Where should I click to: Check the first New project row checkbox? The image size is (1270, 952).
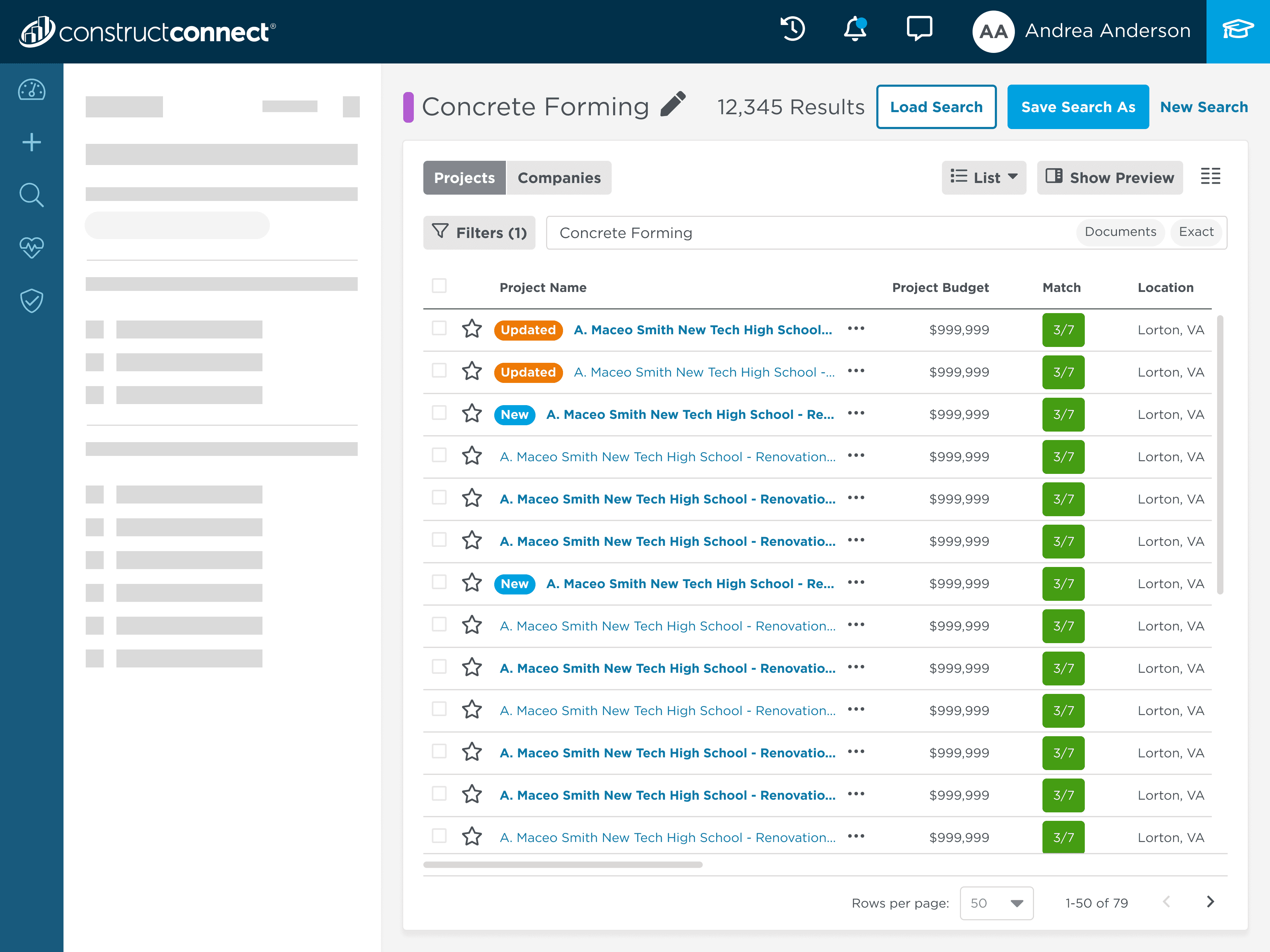pos(439,413)
